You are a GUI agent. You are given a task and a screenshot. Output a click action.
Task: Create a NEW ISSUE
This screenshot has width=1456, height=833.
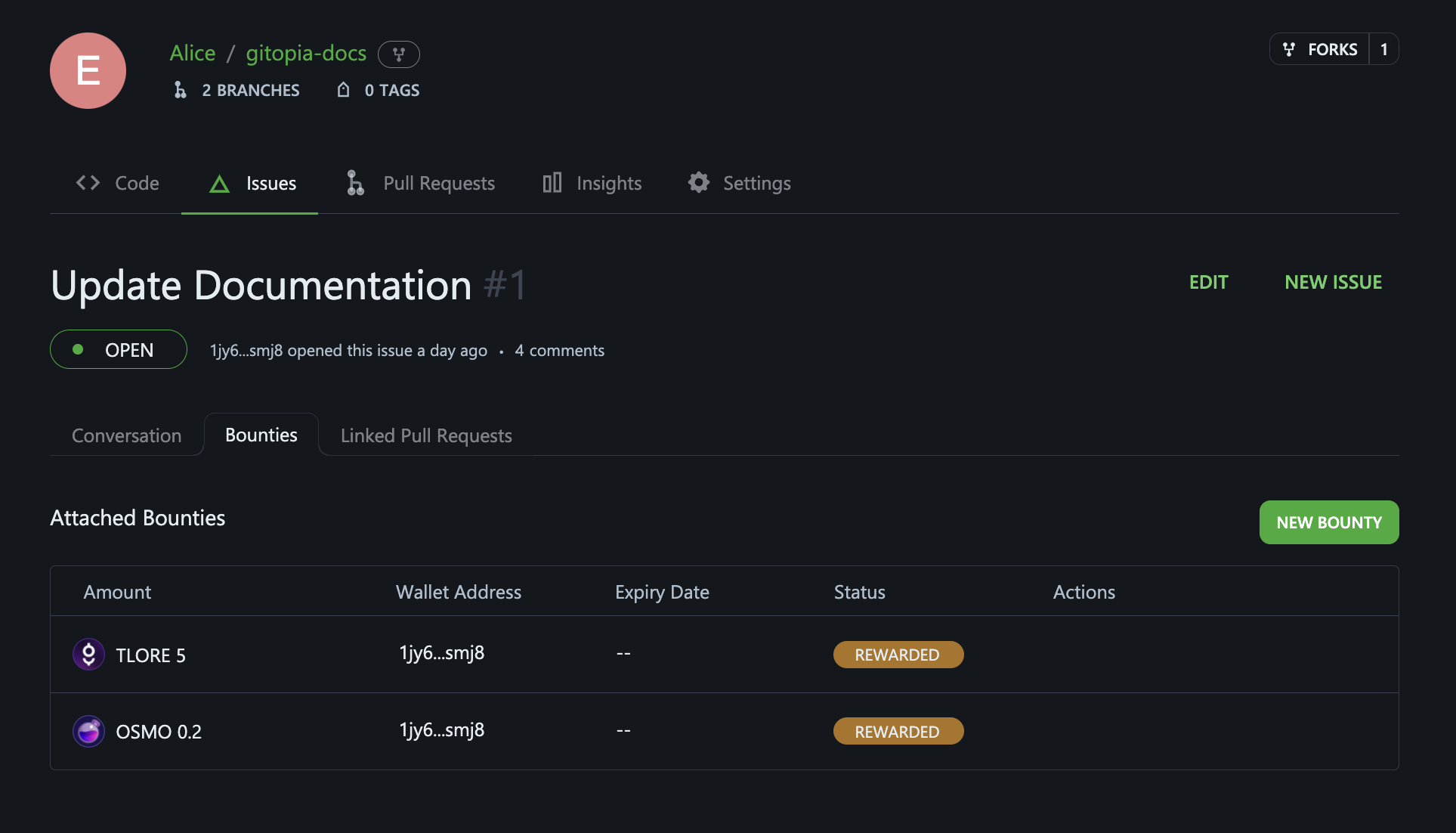click(1333, 282)
